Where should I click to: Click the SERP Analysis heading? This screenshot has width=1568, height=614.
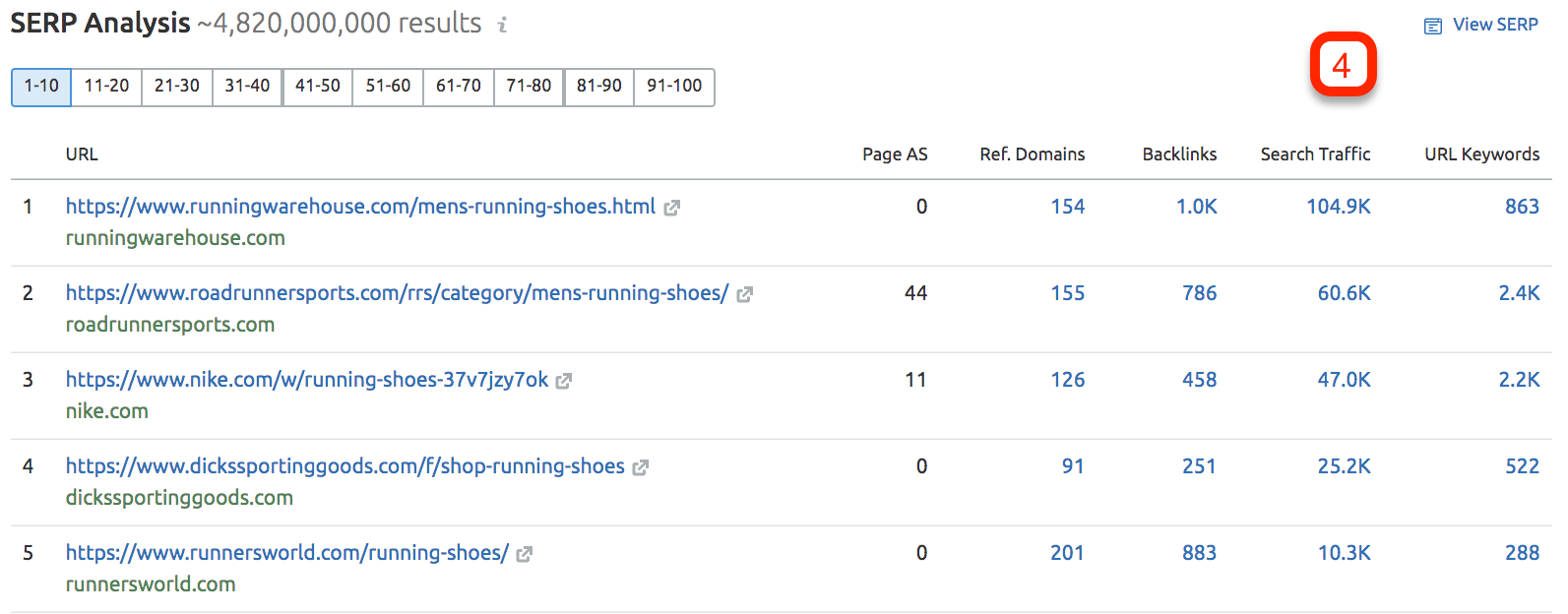click(100, 24)
